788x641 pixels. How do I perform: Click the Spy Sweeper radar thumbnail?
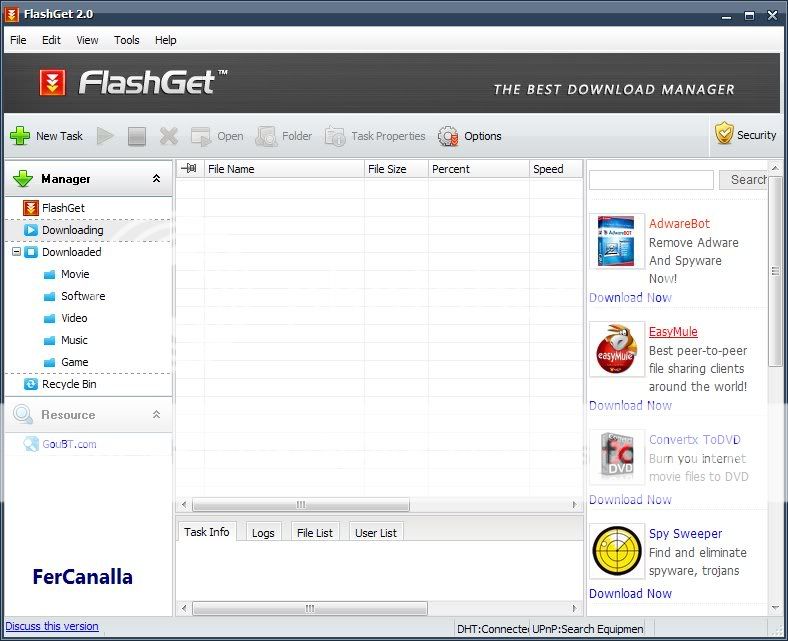tap(617, 552)
